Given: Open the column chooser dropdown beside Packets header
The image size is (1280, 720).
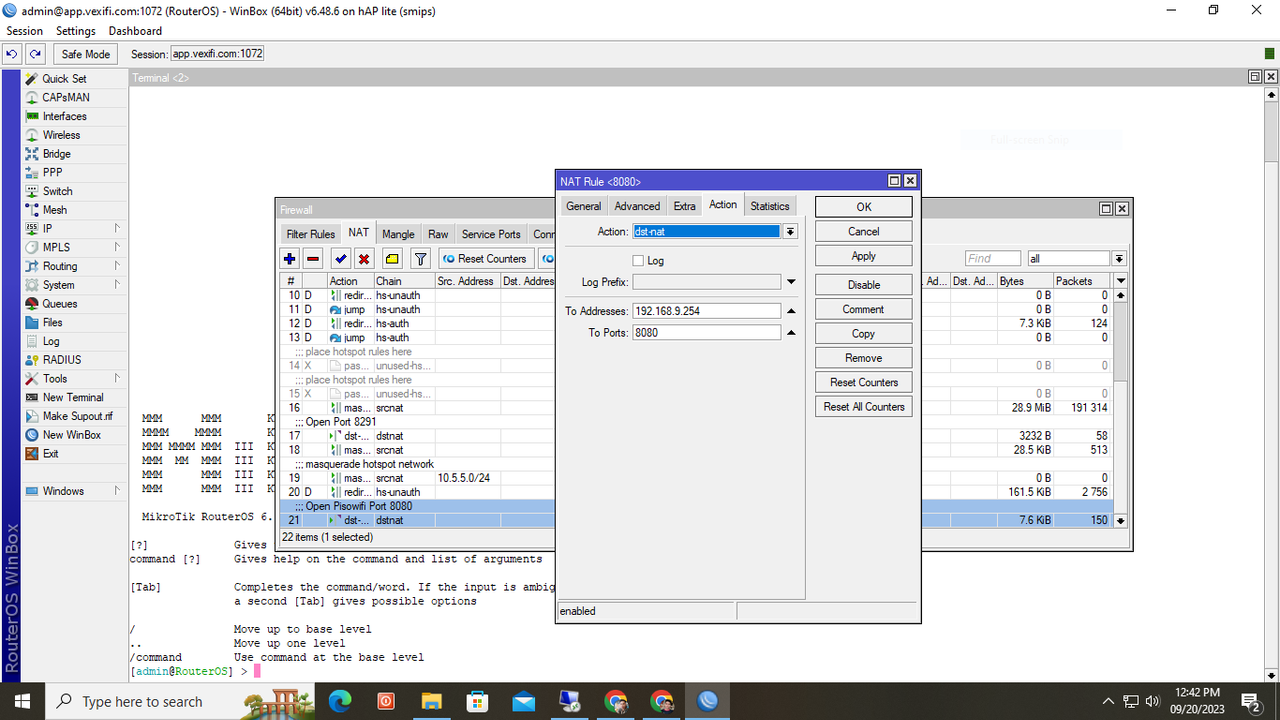Looking at the screenshot, I should click(x=1120, y=281).
